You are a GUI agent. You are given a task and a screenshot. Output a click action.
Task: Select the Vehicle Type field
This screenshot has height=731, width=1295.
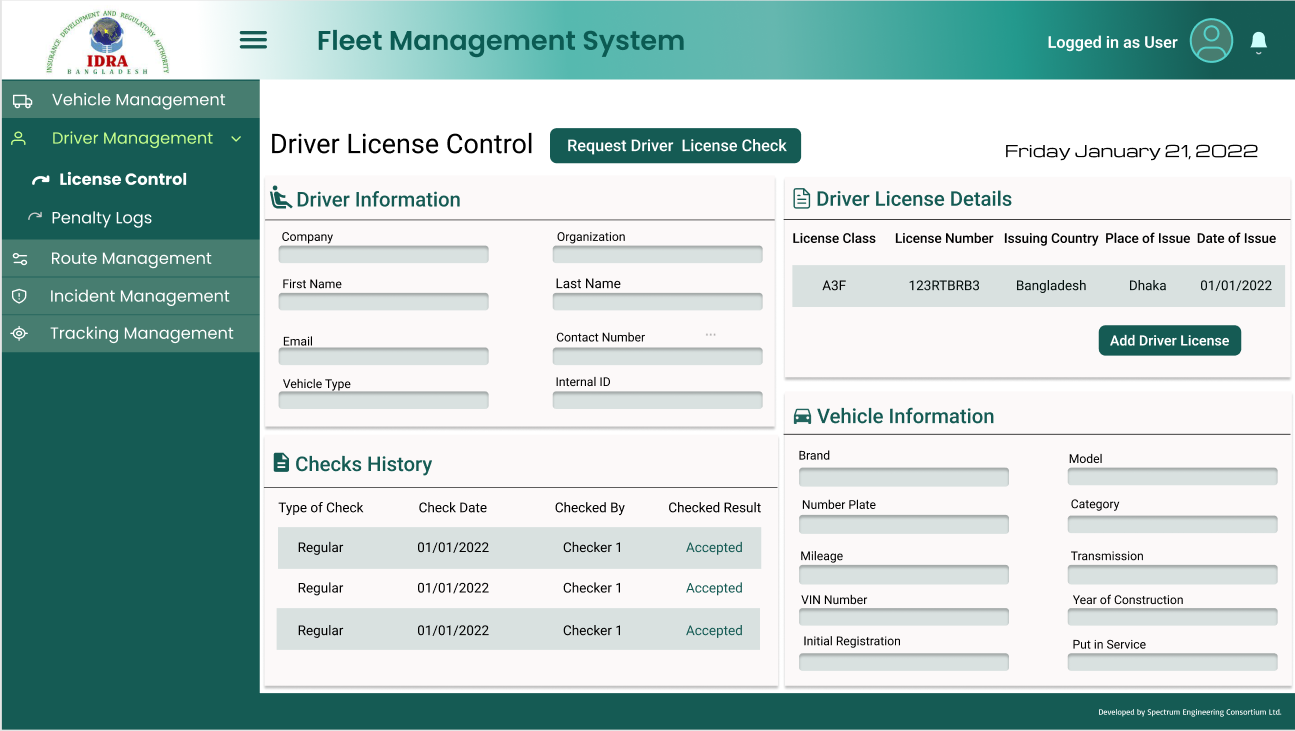click(x=384, y=400)
